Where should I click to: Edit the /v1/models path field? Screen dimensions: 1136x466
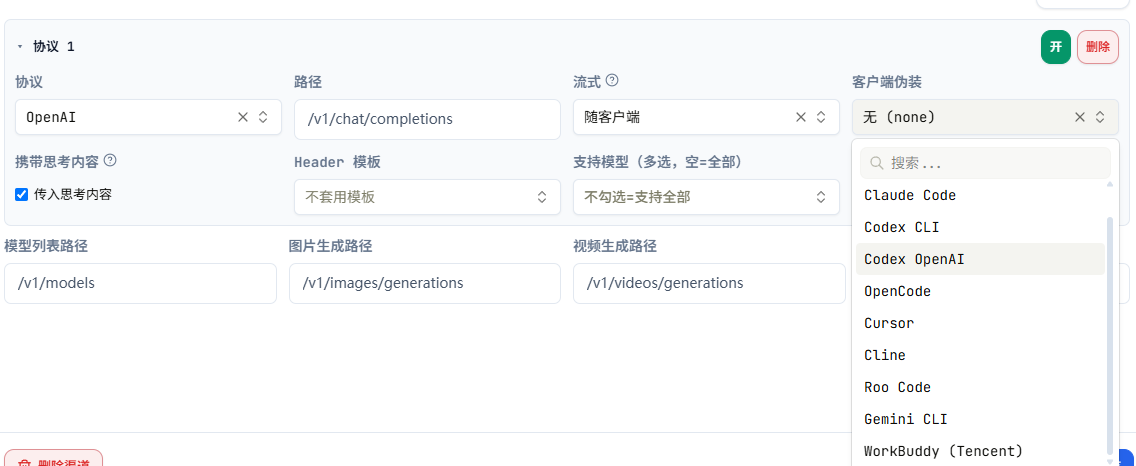(x=141, y=283)
